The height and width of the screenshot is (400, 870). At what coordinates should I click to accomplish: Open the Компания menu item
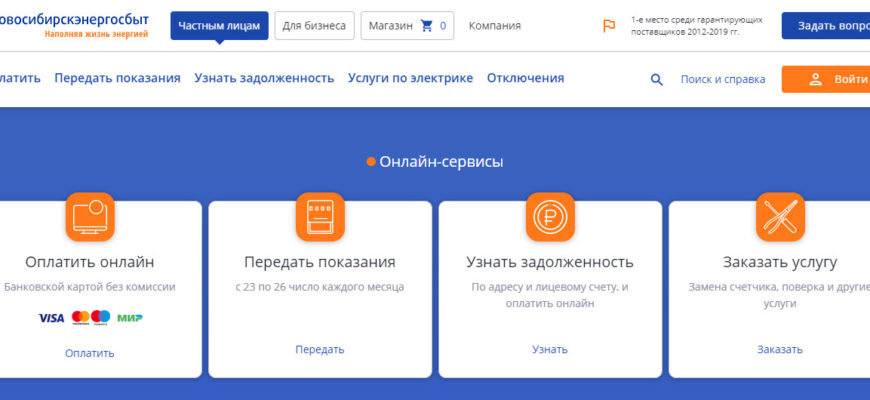tap(495, 26)
